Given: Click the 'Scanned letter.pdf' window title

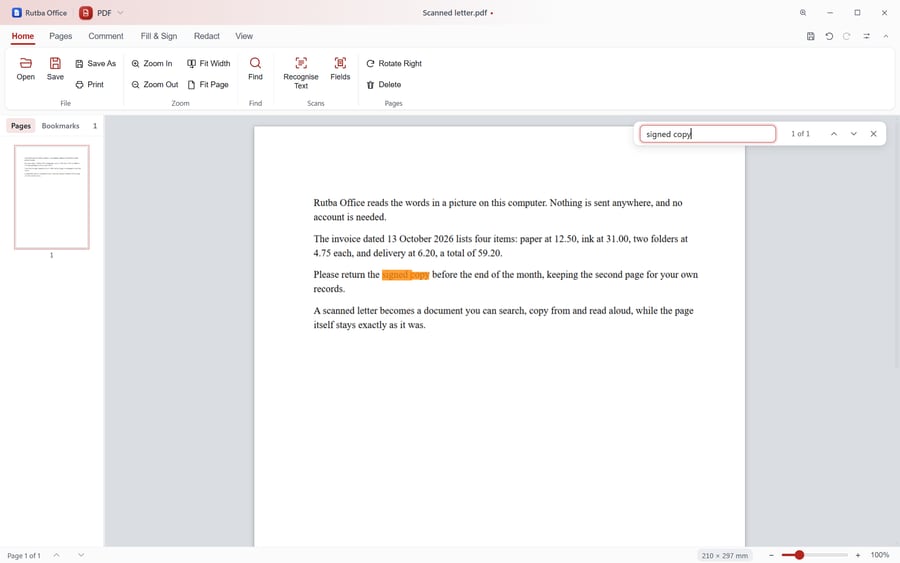Looking at the screenshot, I should pos(455,13).
